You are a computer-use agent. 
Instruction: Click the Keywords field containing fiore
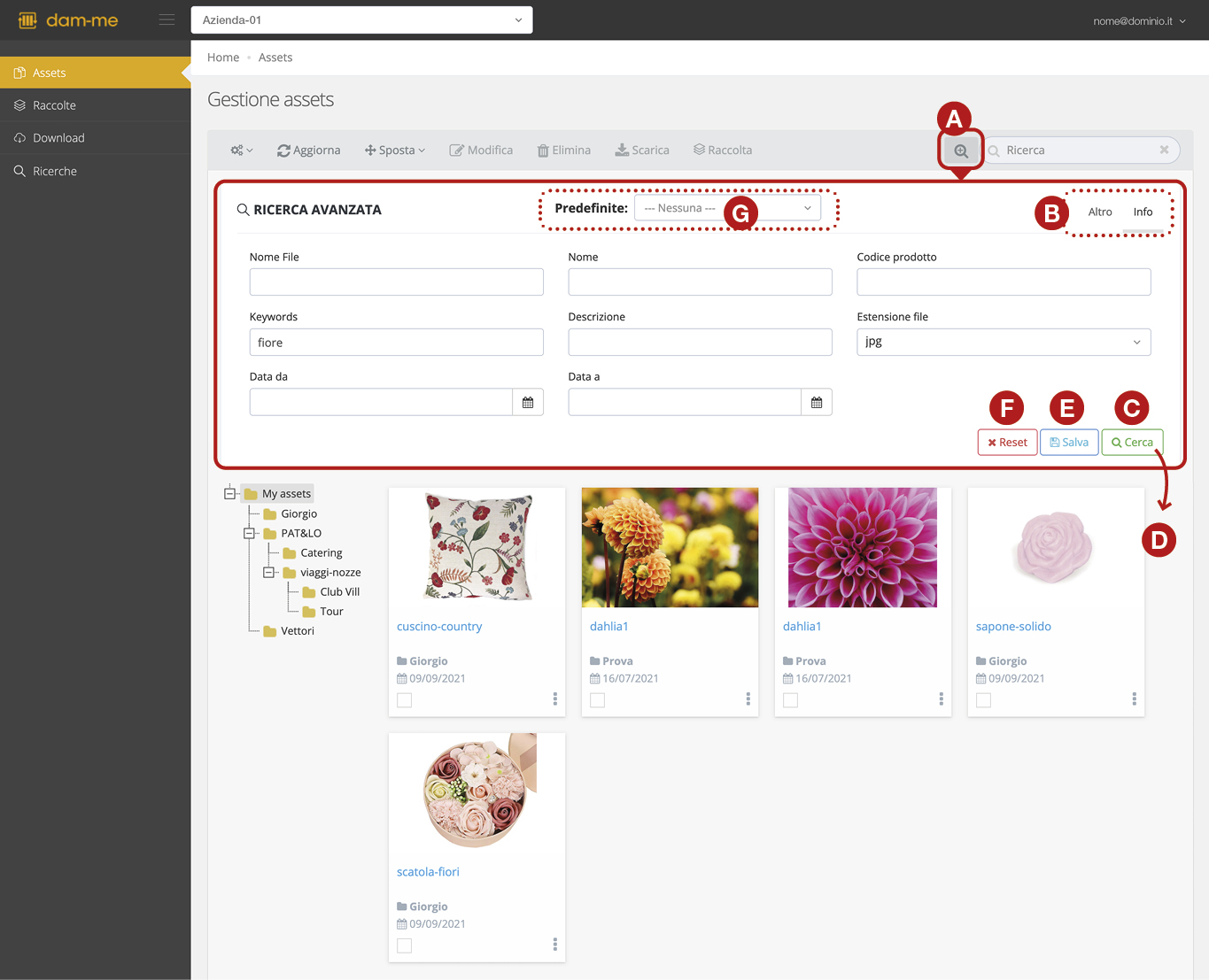(397, 343)
